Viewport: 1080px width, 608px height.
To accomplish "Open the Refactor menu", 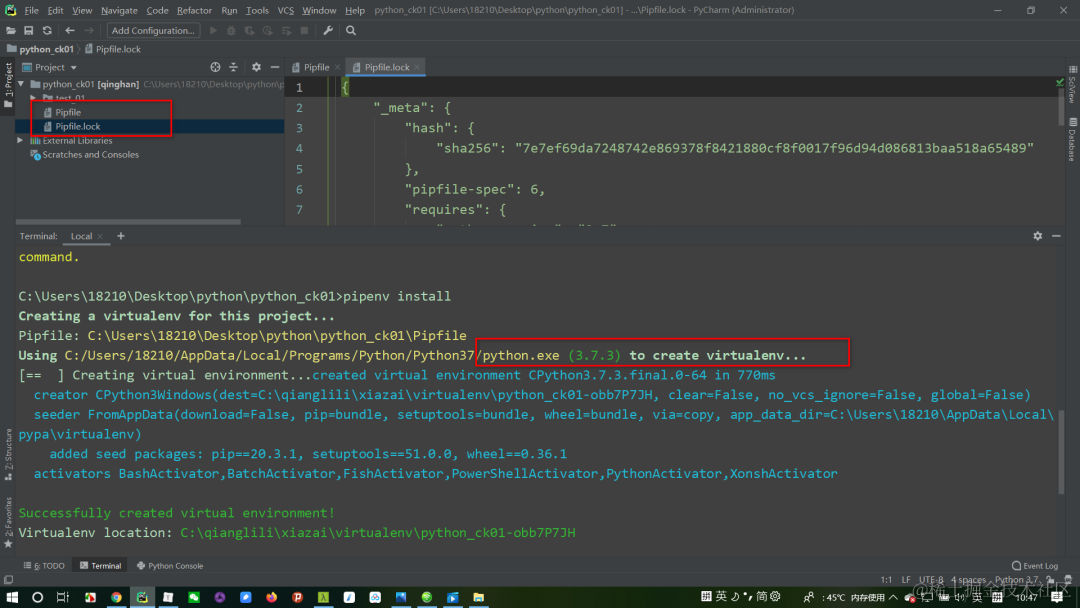I will [194, 10].
